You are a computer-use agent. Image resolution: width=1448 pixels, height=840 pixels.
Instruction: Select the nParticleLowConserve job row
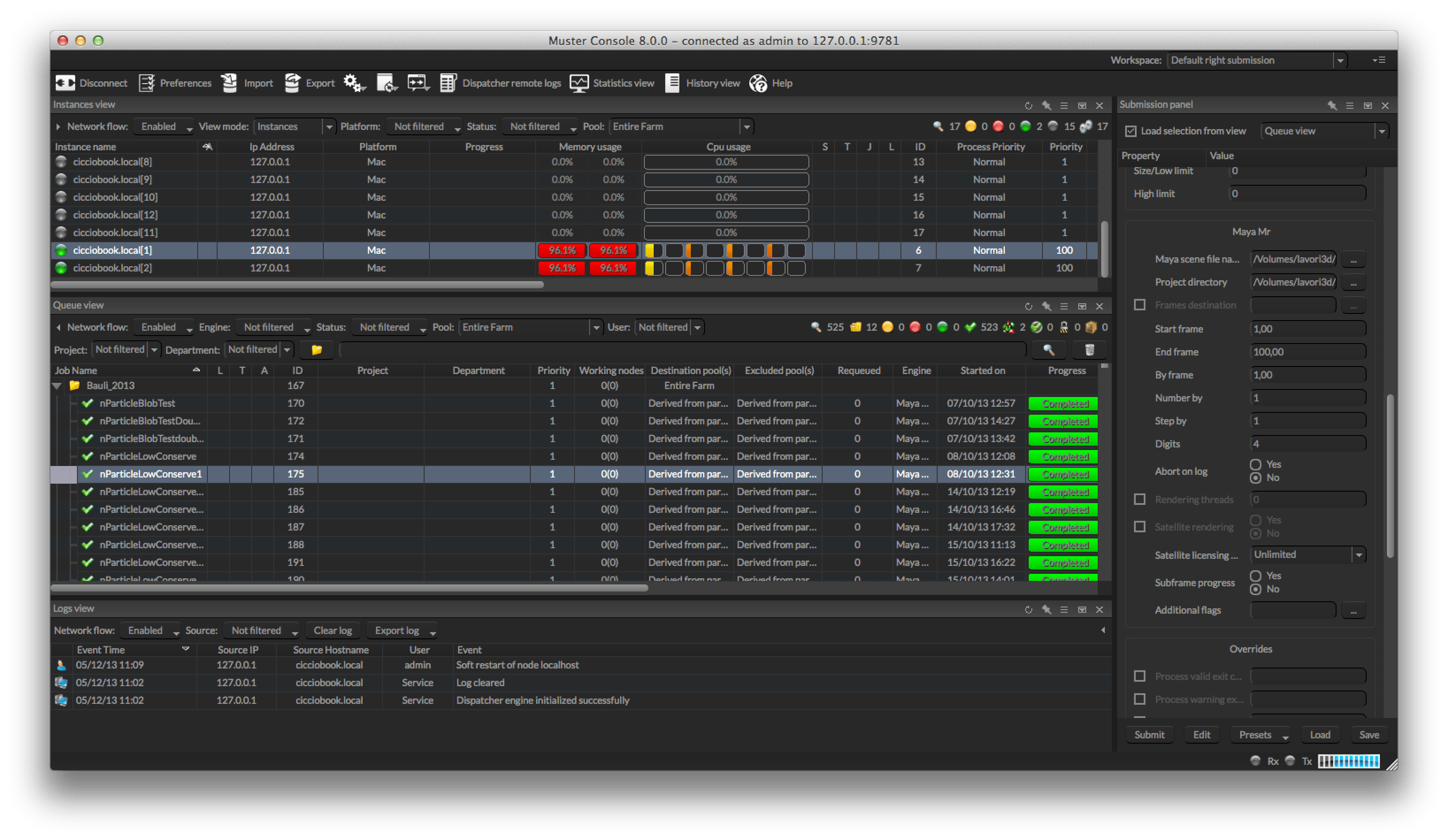coord(575,456)
